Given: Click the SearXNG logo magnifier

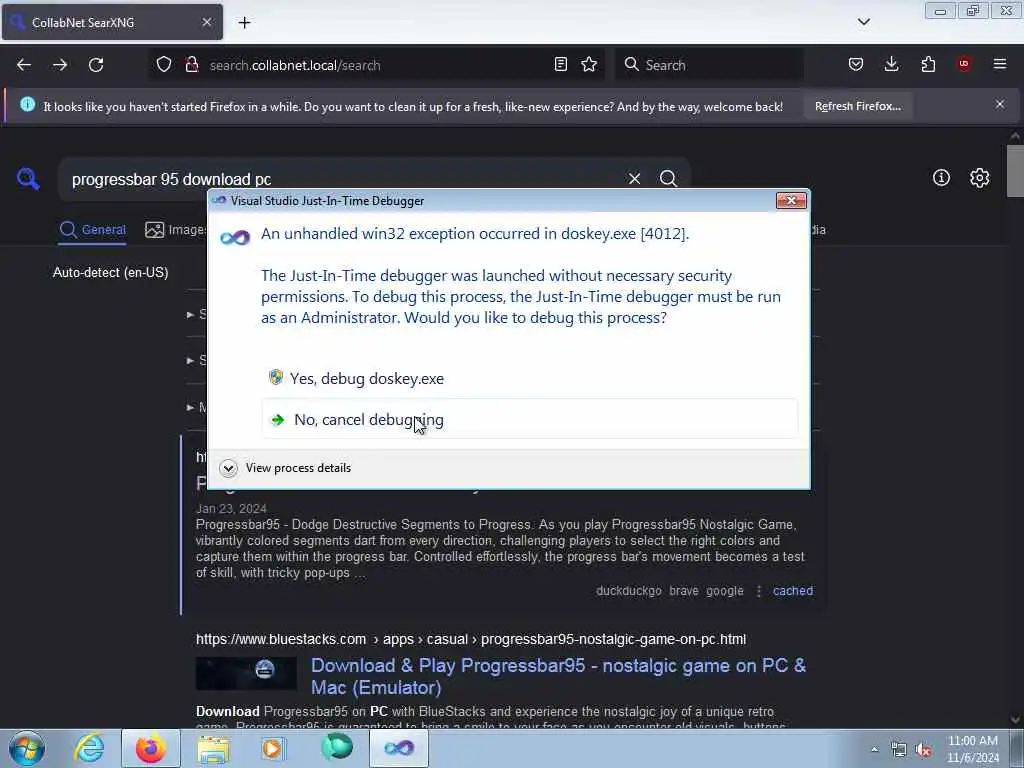Looking at the screenshot, I should pyautogui.click(x=28, y=179).
